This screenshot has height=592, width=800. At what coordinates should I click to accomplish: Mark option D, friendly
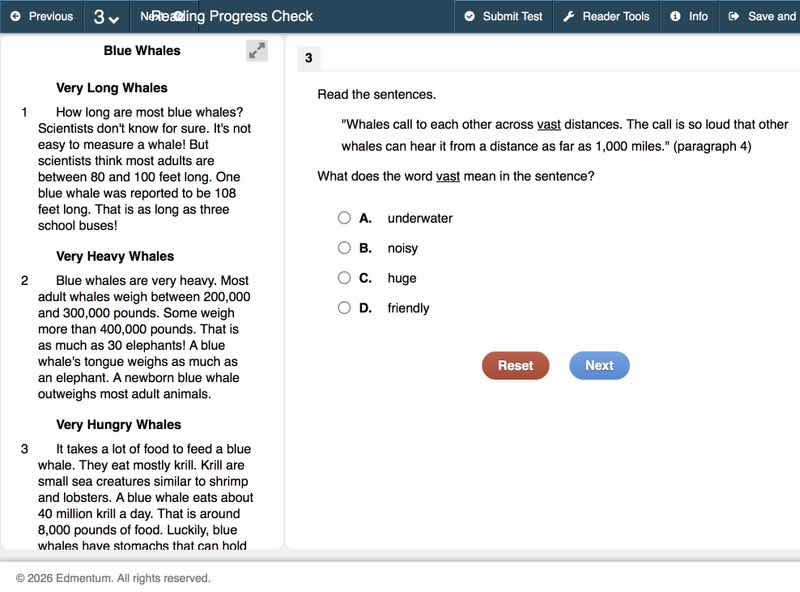click(x=344, y=308)
